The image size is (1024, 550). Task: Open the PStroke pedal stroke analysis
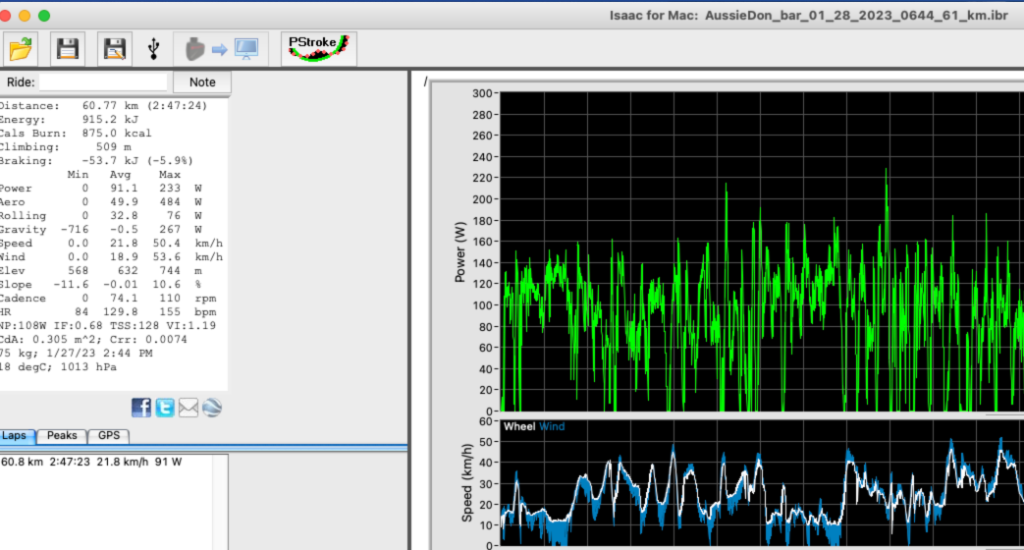(316, 49)
